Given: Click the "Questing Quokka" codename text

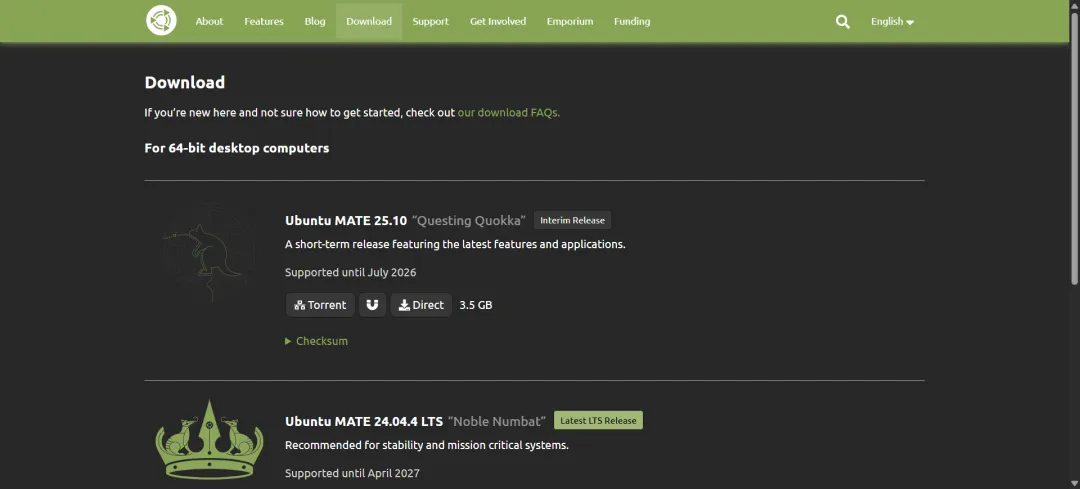Looking at the screenshot, I should pyautogui.click(x=469, y=220).
